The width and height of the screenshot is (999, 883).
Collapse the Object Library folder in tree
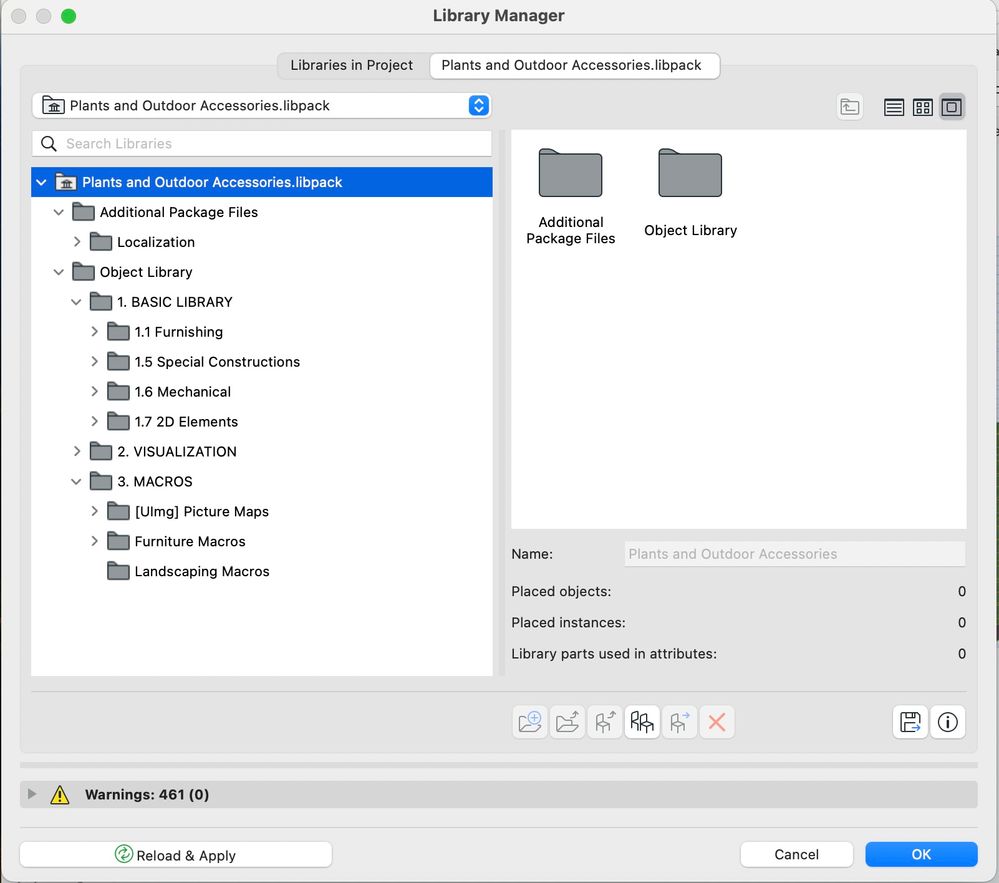pos(59,272)
